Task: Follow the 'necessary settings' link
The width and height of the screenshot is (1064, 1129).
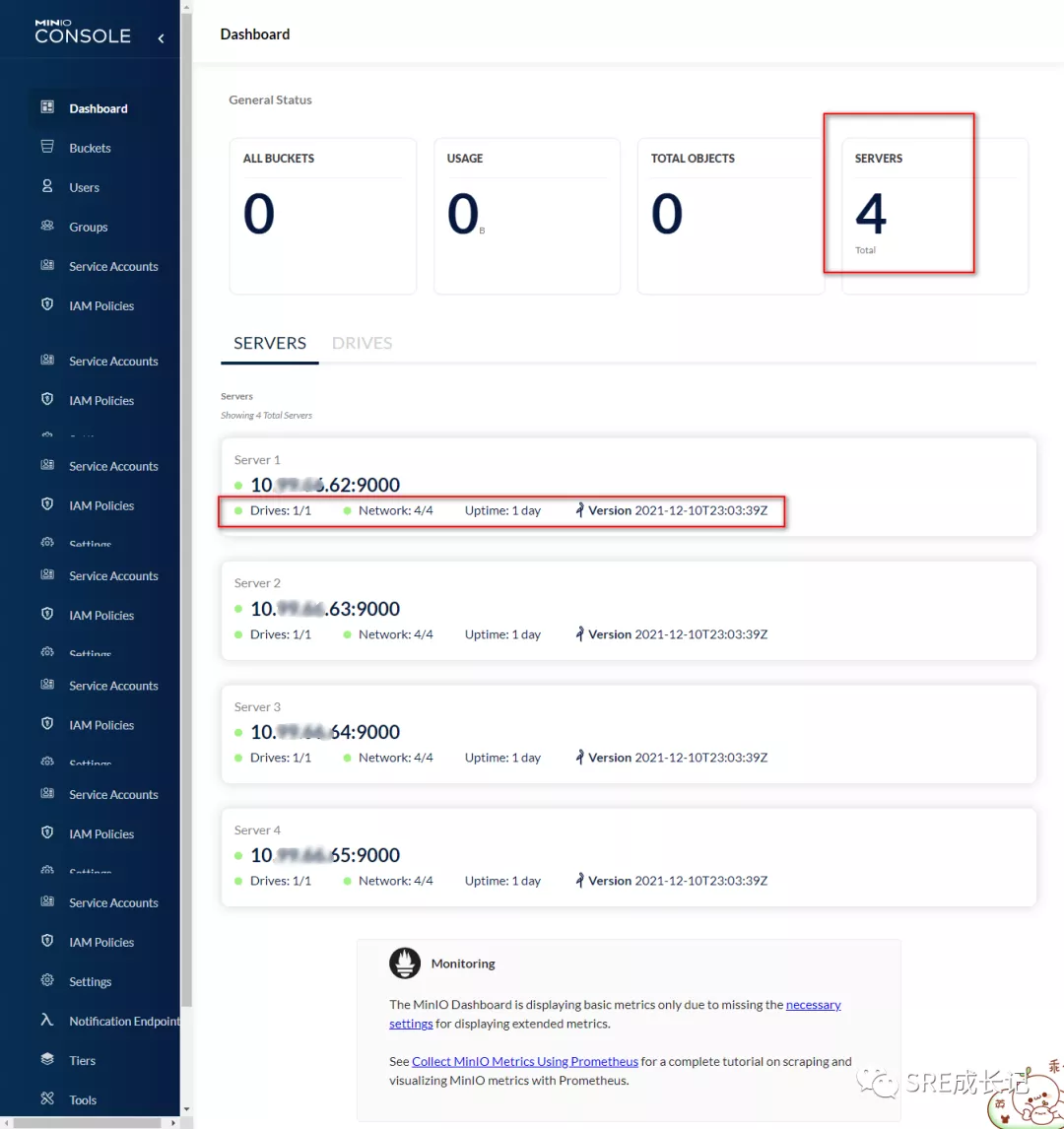Action: (x=814, y=1005)
